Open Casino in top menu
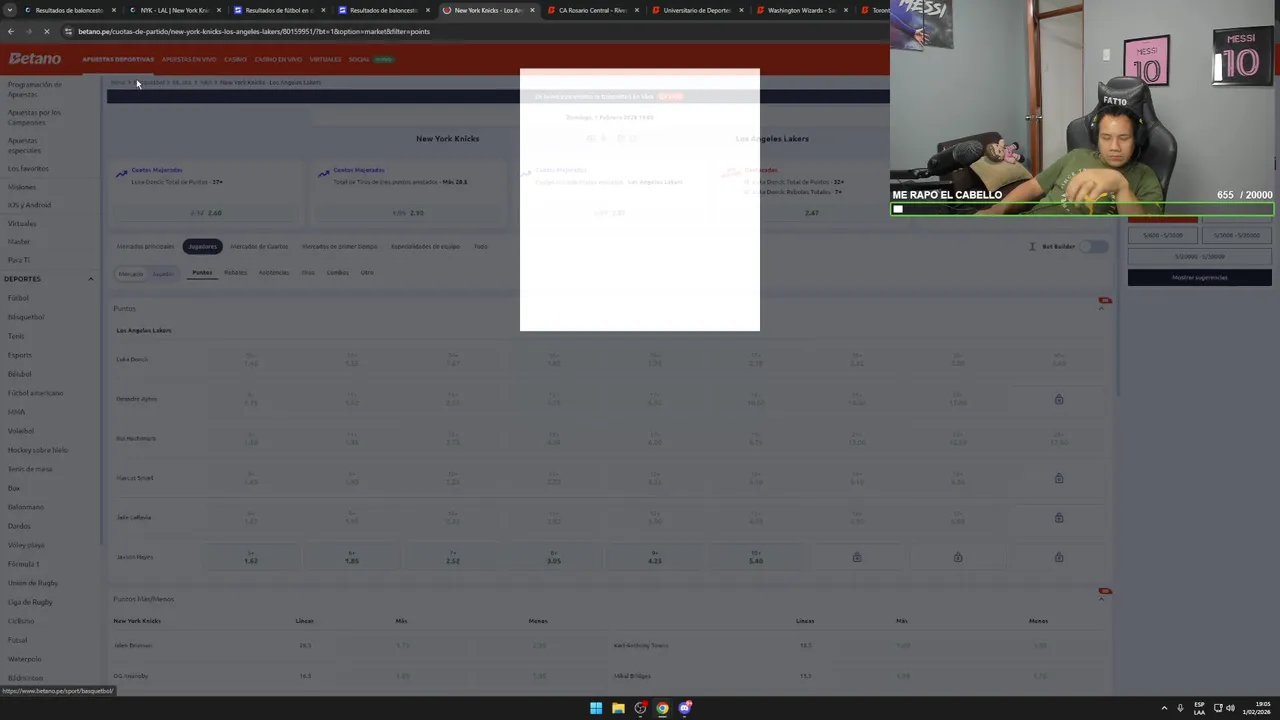The width and height of the screenshot is (1280, 720). (235, 59)
